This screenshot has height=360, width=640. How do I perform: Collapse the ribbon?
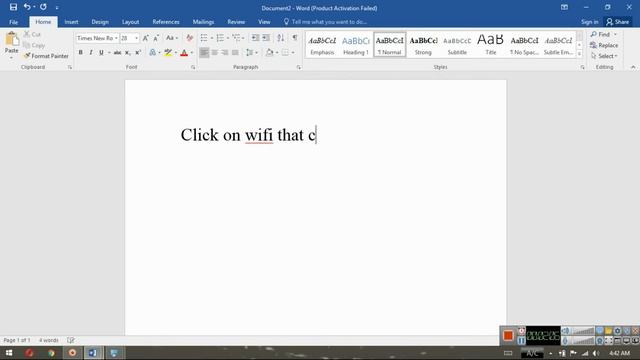[x=633, y=67]
